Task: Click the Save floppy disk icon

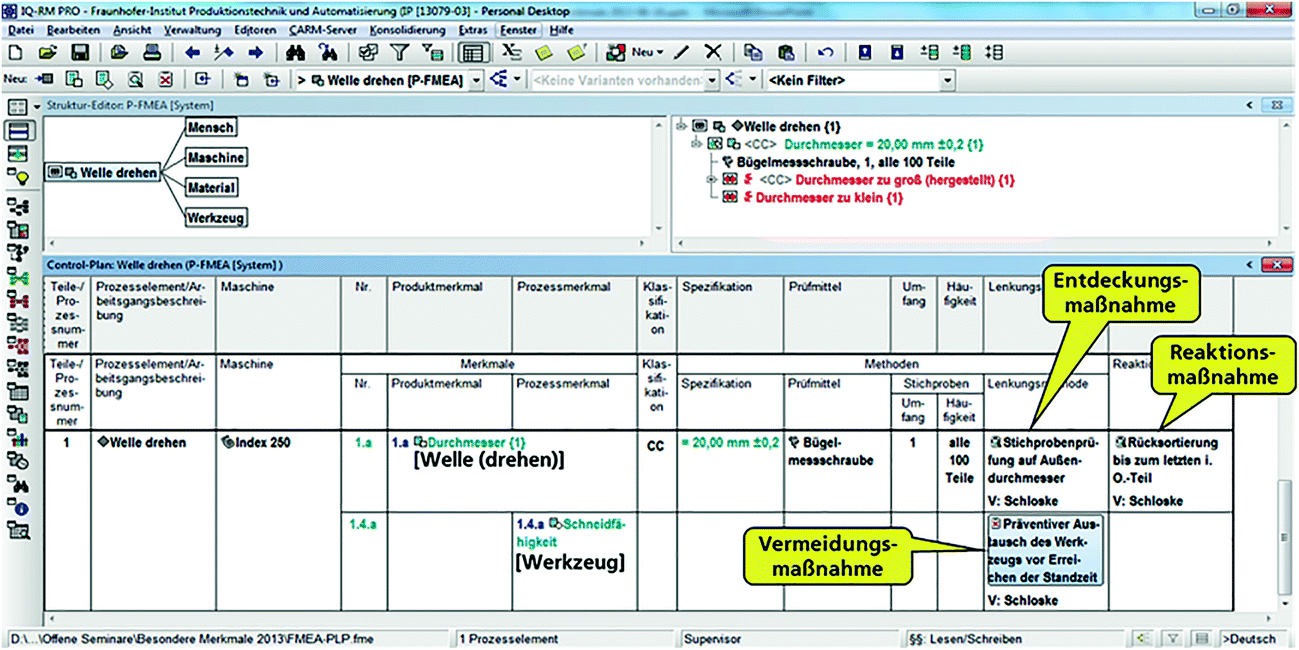Action: tap(80, 52)
